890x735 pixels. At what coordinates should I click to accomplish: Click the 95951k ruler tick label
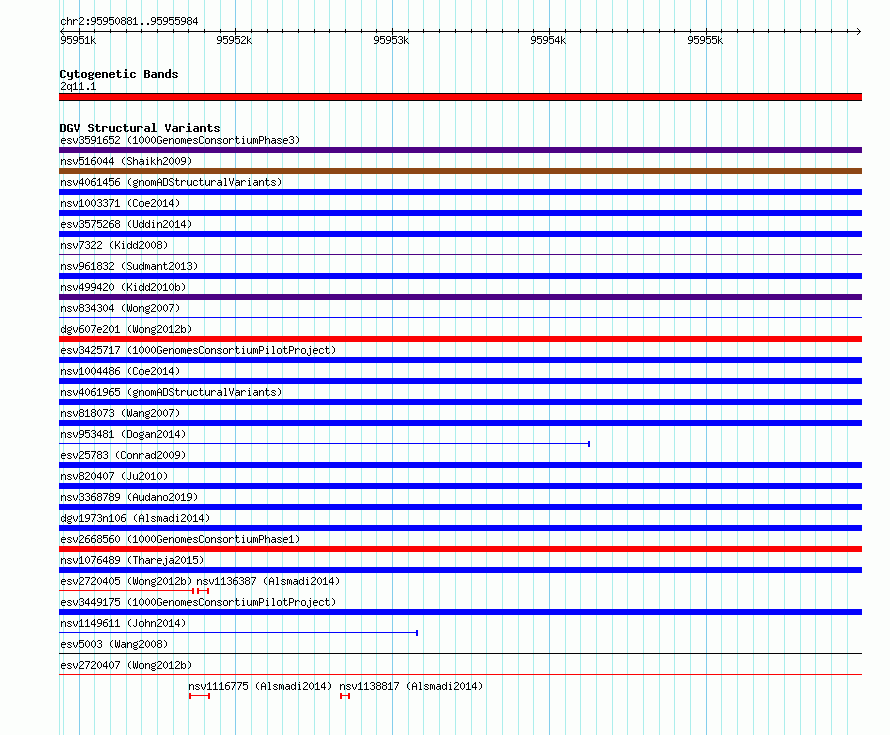click(x=78, y=40)
